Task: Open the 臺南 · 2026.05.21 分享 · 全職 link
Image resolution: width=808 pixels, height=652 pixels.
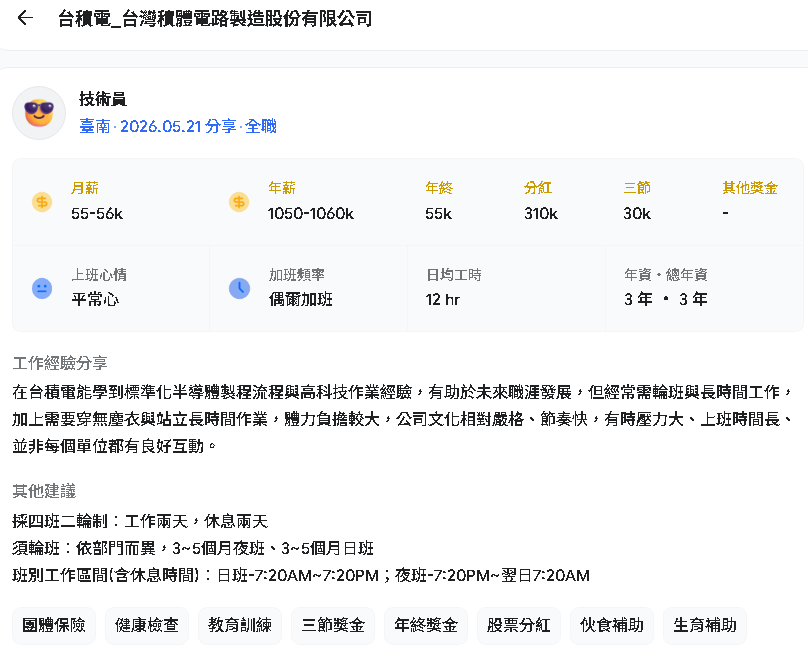Action: [x=178, y=126]
